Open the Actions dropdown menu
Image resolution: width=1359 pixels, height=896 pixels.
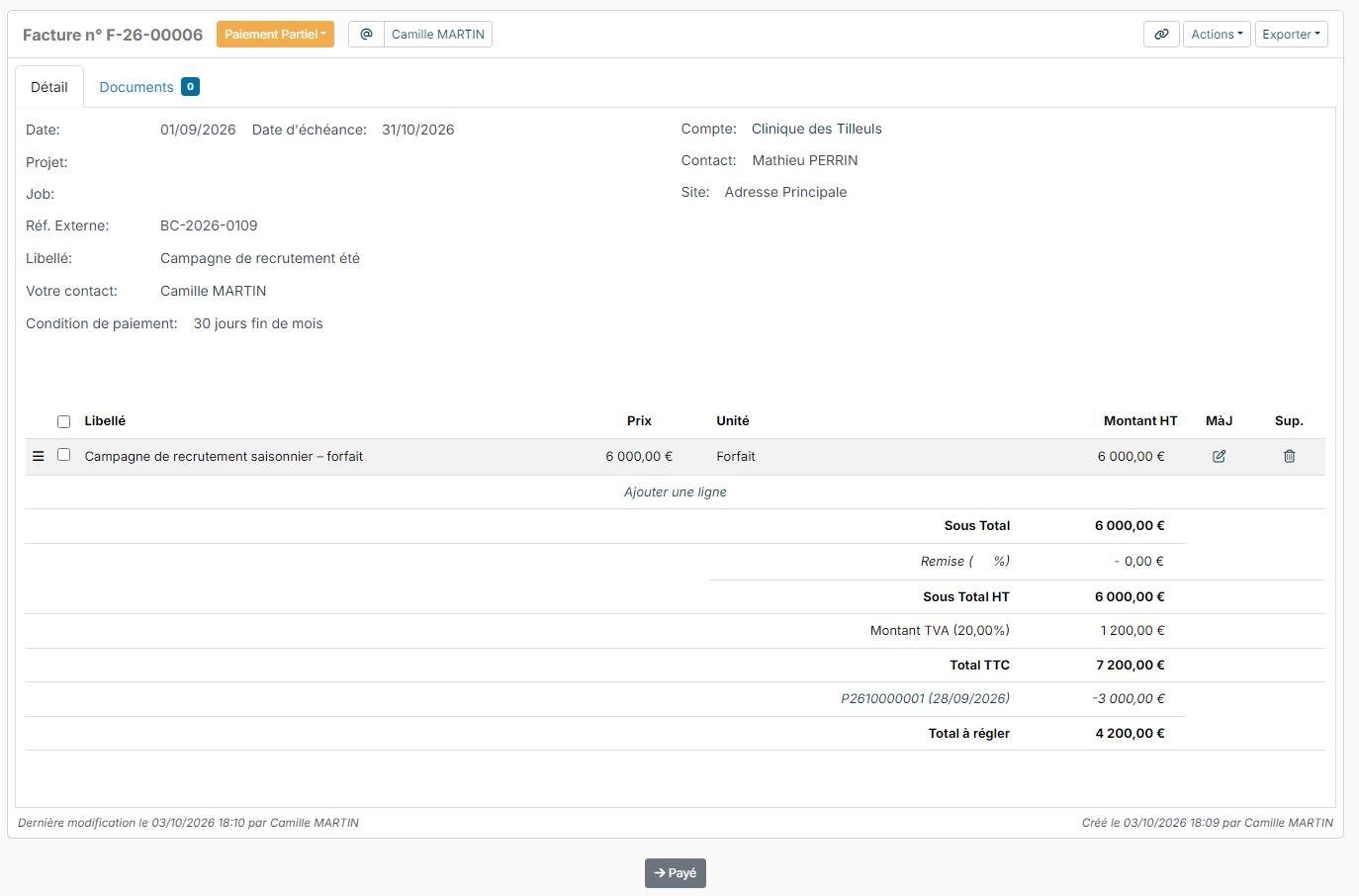[1217, 34]
